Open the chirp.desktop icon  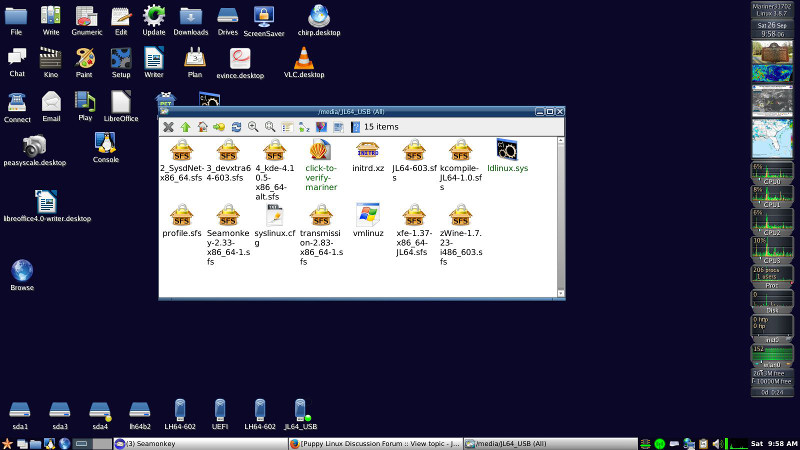pyautogui.click(x=319, y=20)
